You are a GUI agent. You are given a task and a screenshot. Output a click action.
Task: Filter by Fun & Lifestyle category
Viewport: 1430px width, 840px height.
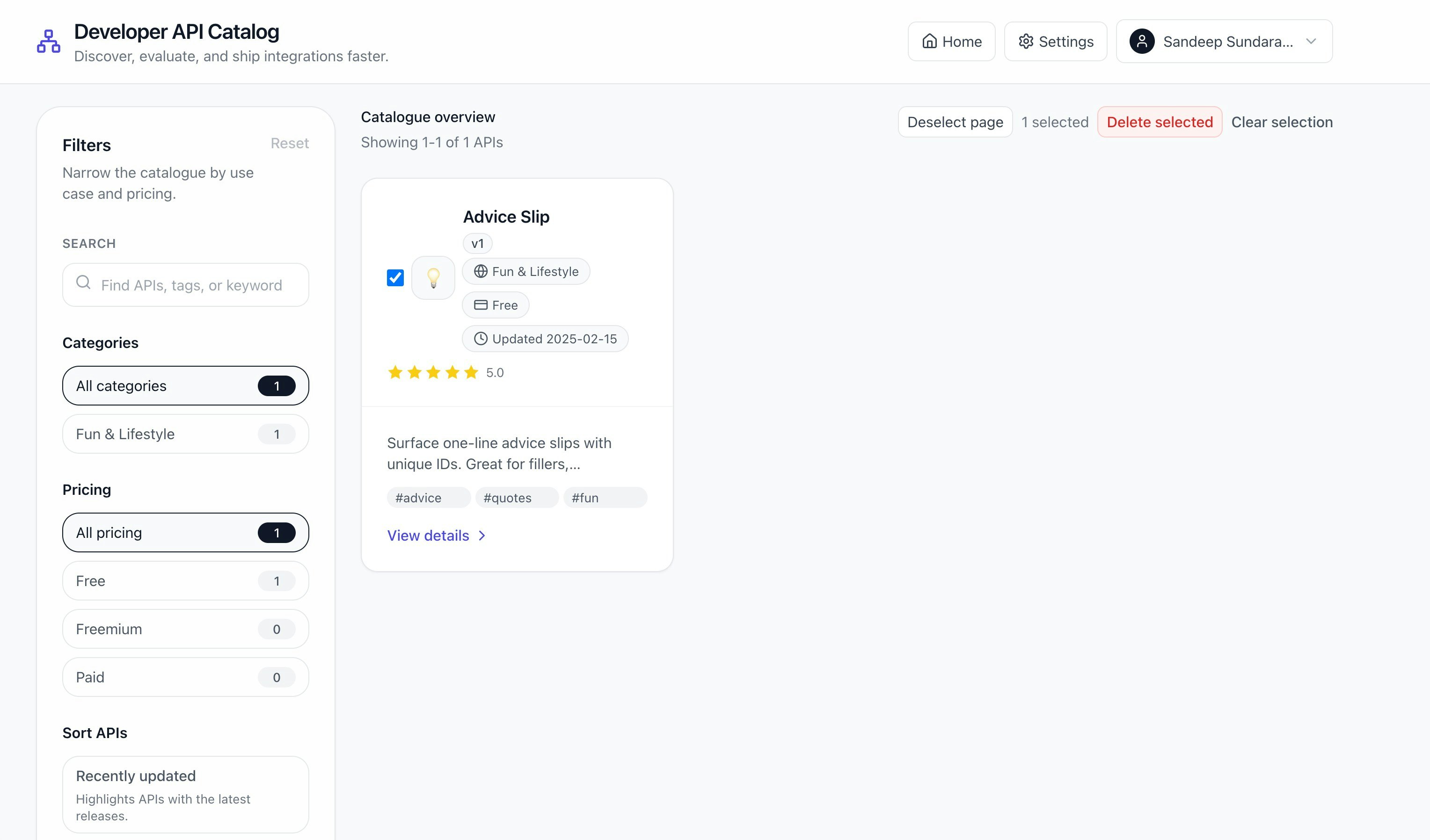tap(186, 434)
